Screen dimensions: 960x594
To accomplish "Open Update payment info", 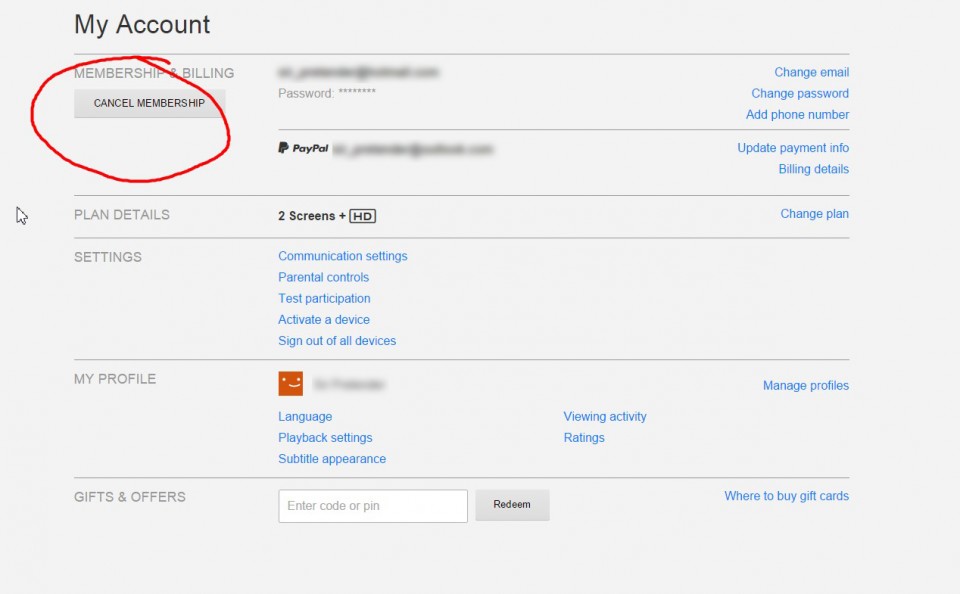I will pos(793,148).
